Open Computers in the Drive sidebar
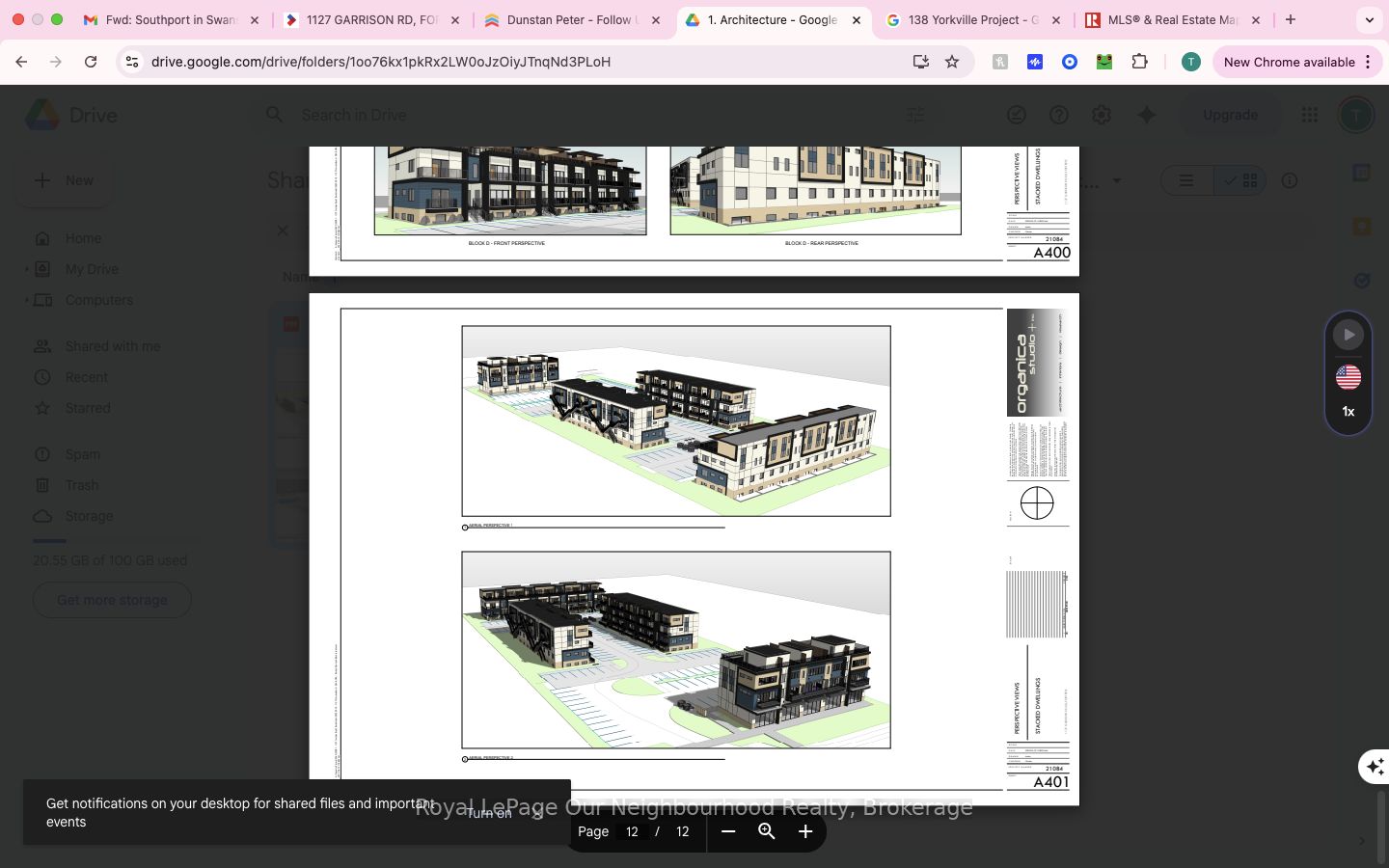Image resolution: width=1389 pixels, height=868 pixels. [x=99, y=300]
